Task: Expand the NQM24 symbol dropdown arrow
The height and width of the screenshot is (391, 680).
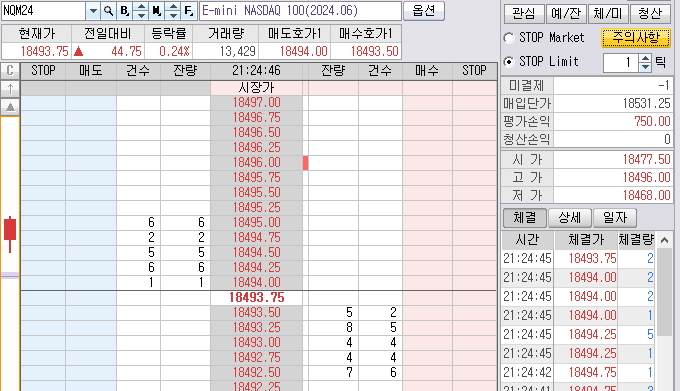Action: [93, 11]
